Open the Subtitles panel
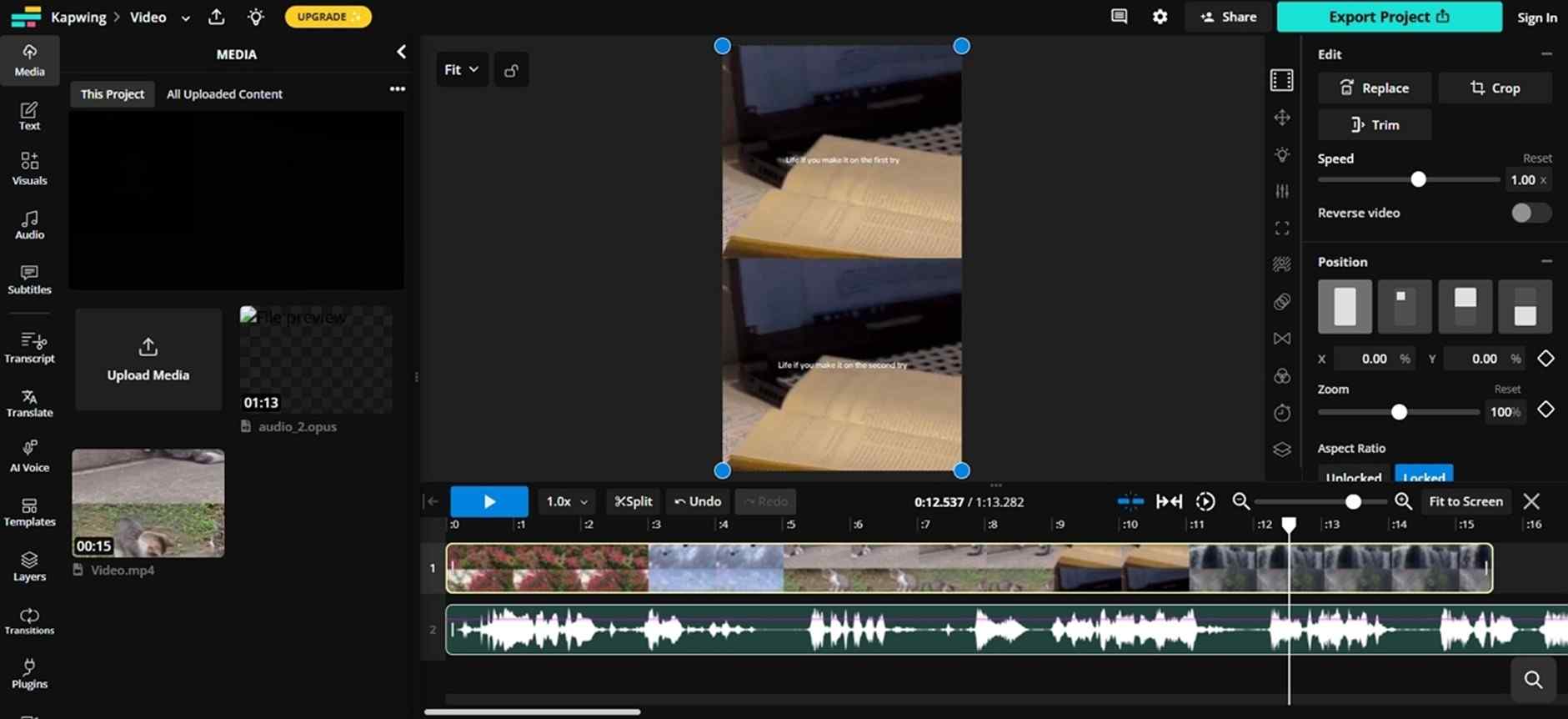The image size is (1568, 719). [x=29, y=279]
